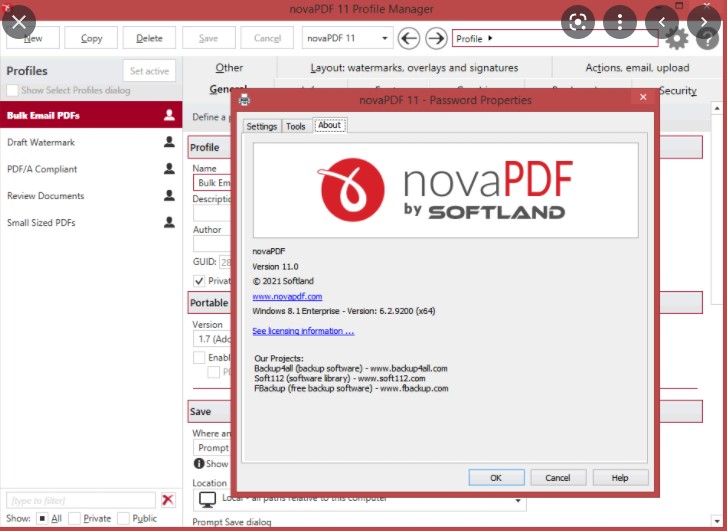Open the image search lens overlay icon

578,22
